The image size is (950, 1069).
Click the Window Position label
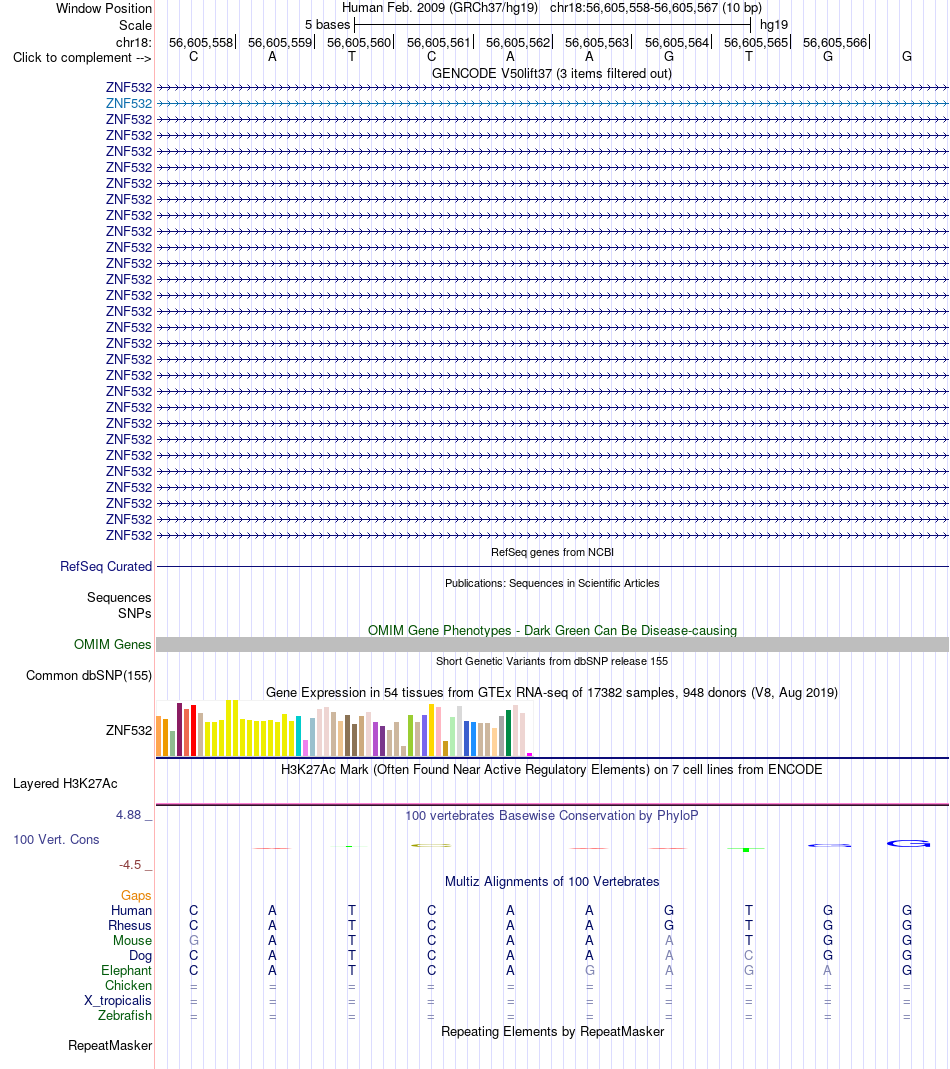pyautogui.click(x=104, y=9)
